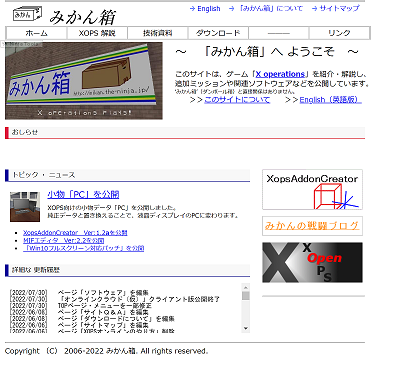
Task: Click update history scrollbar down arrow
Action: point(246,328)
